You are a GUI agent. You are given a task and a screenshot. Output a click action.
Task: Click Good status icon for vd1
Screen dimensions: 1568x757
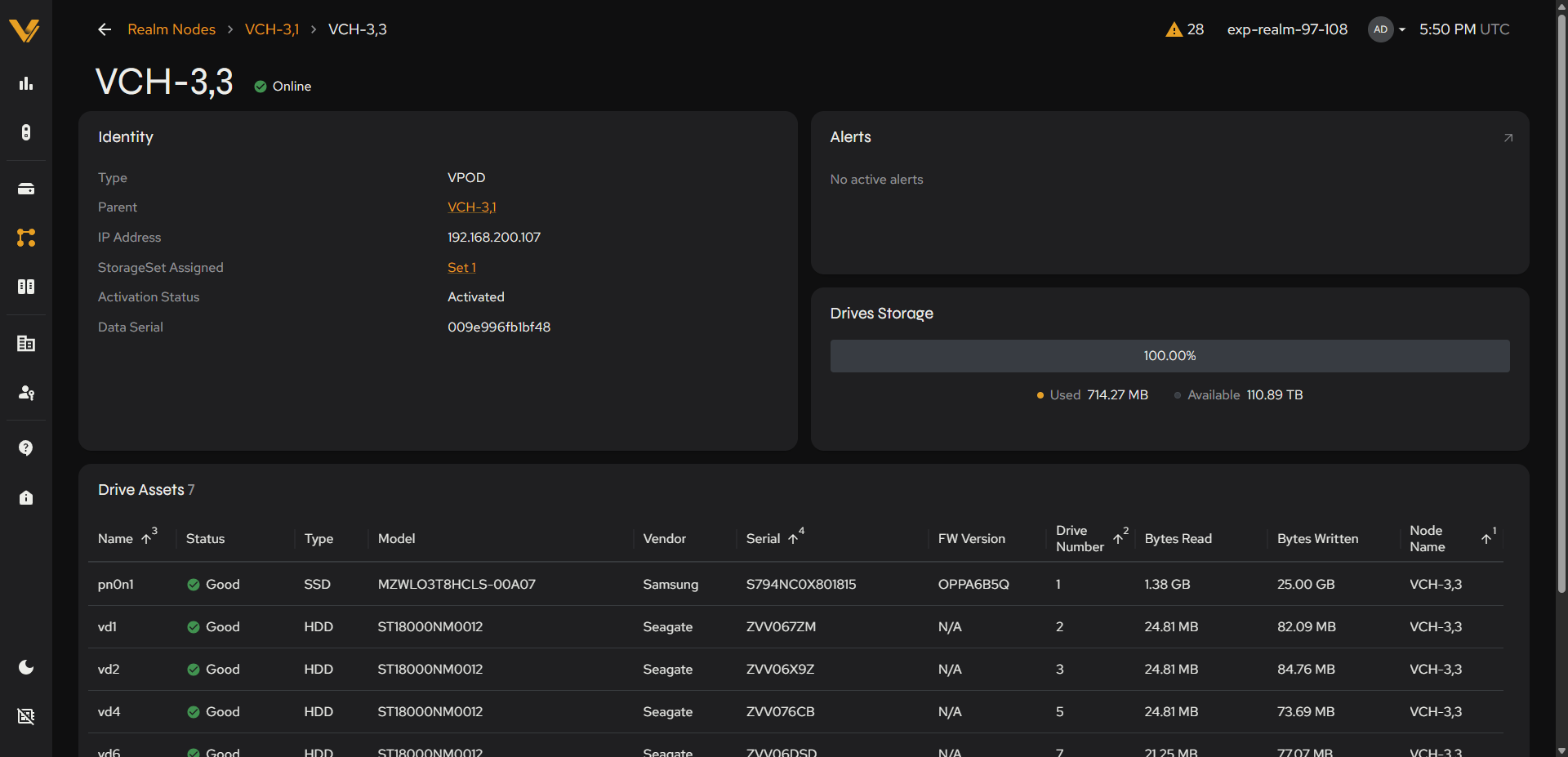click(x=194, y=627)
